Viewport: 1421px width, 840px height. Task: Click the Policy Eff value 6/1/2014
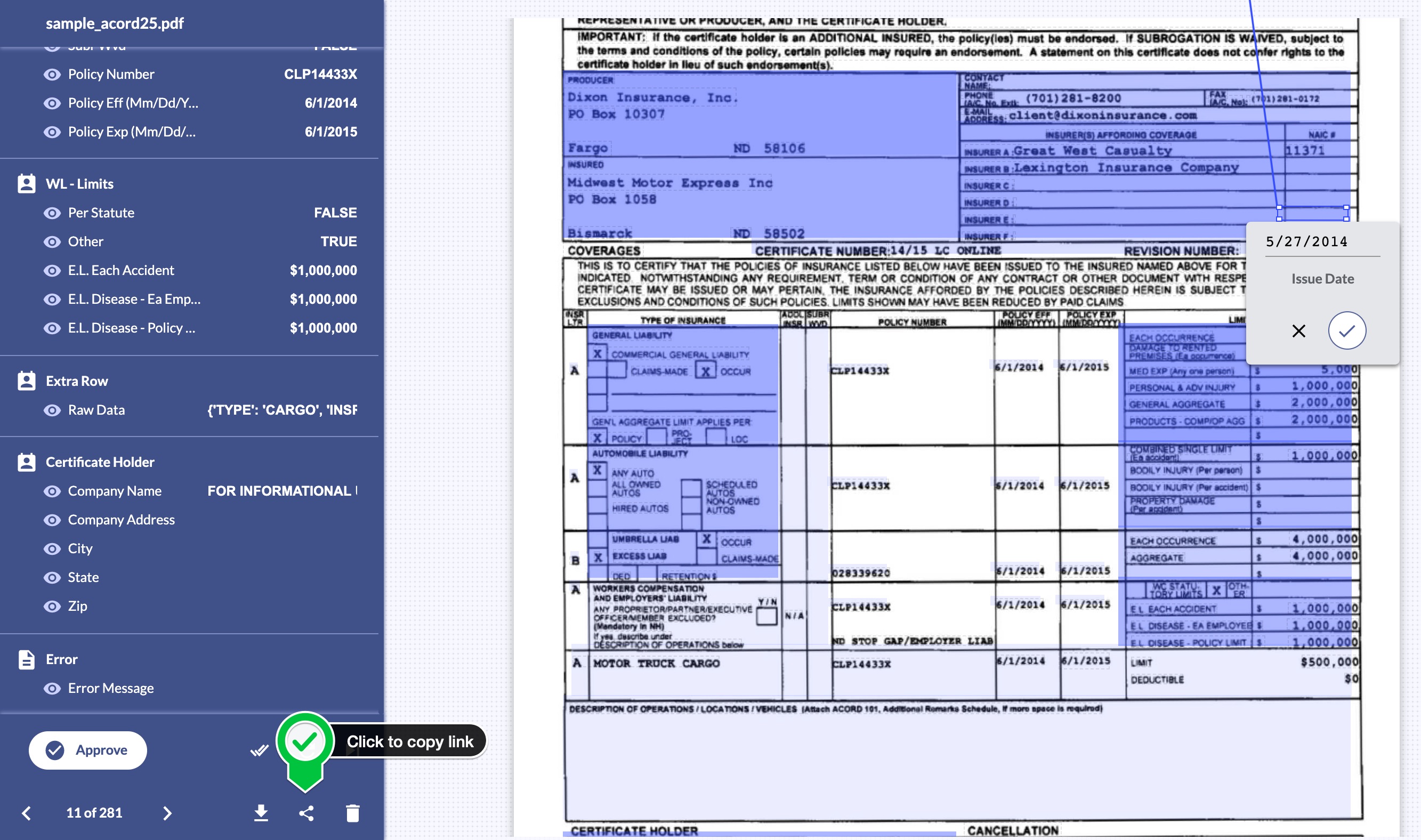[x=330, y=103]
